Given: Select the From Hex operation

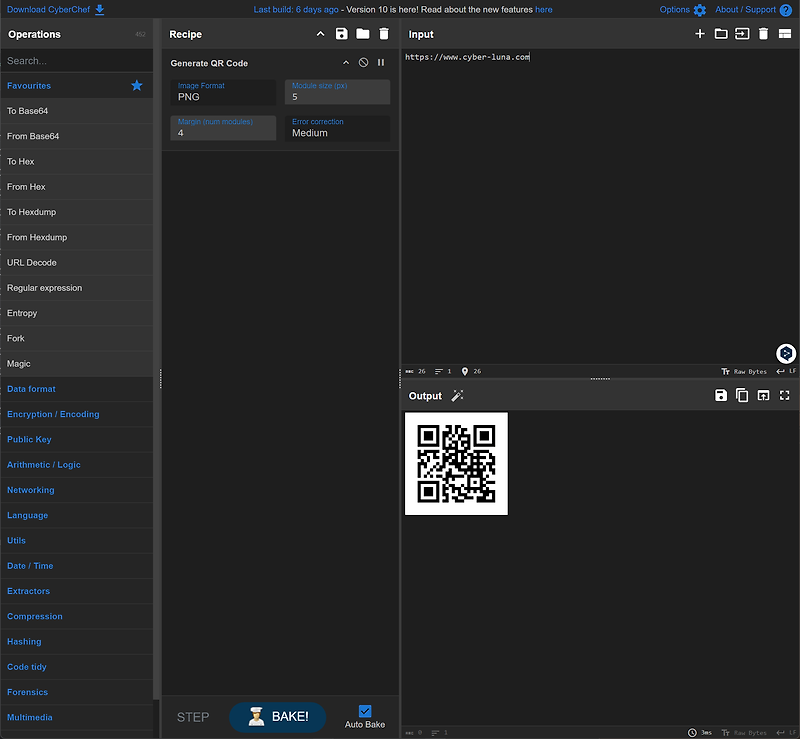Looking at the screenshot, I should [77, 187].
